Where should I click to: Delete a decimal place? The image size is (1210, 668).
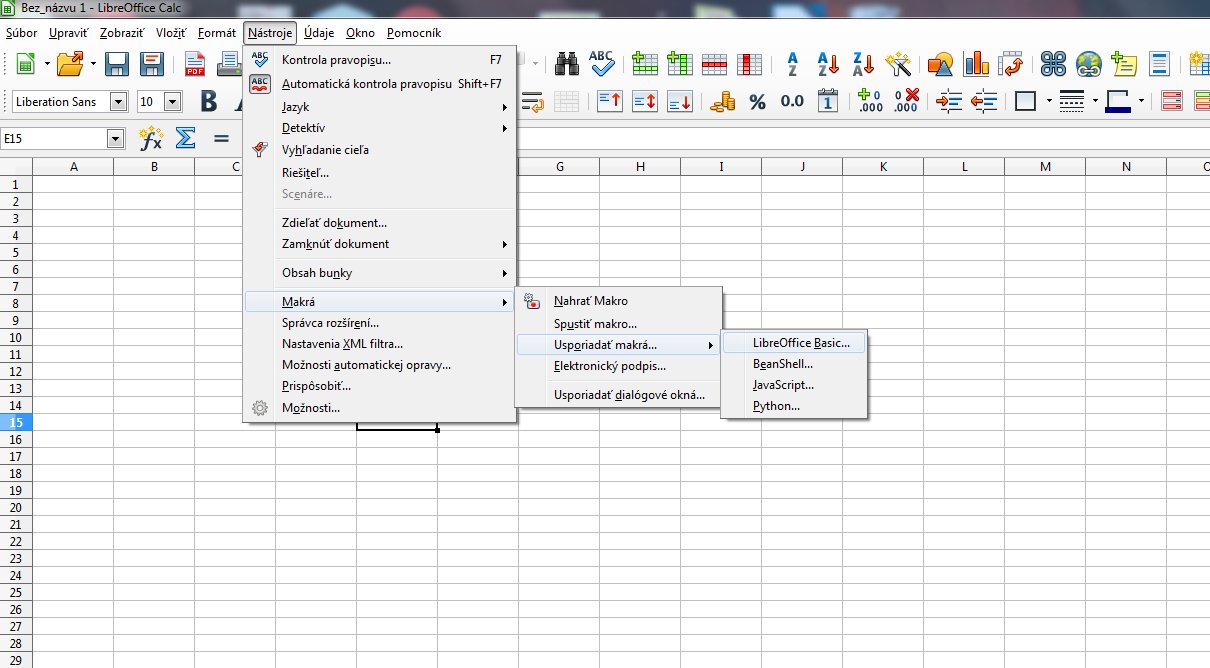click(x=906, y=101)
